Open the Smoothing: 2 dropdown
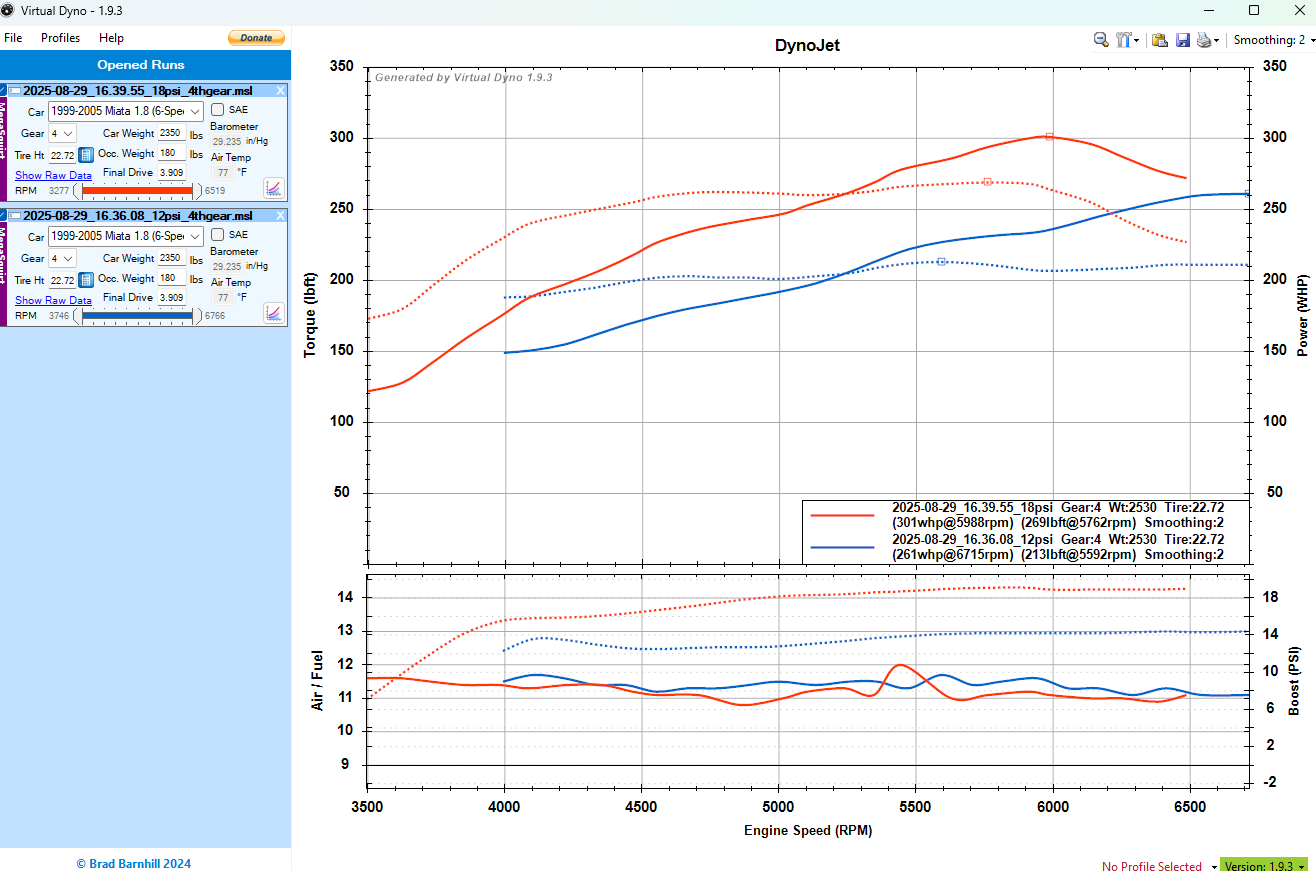This screenshot has height=871, width=1316. [1272, 40]
